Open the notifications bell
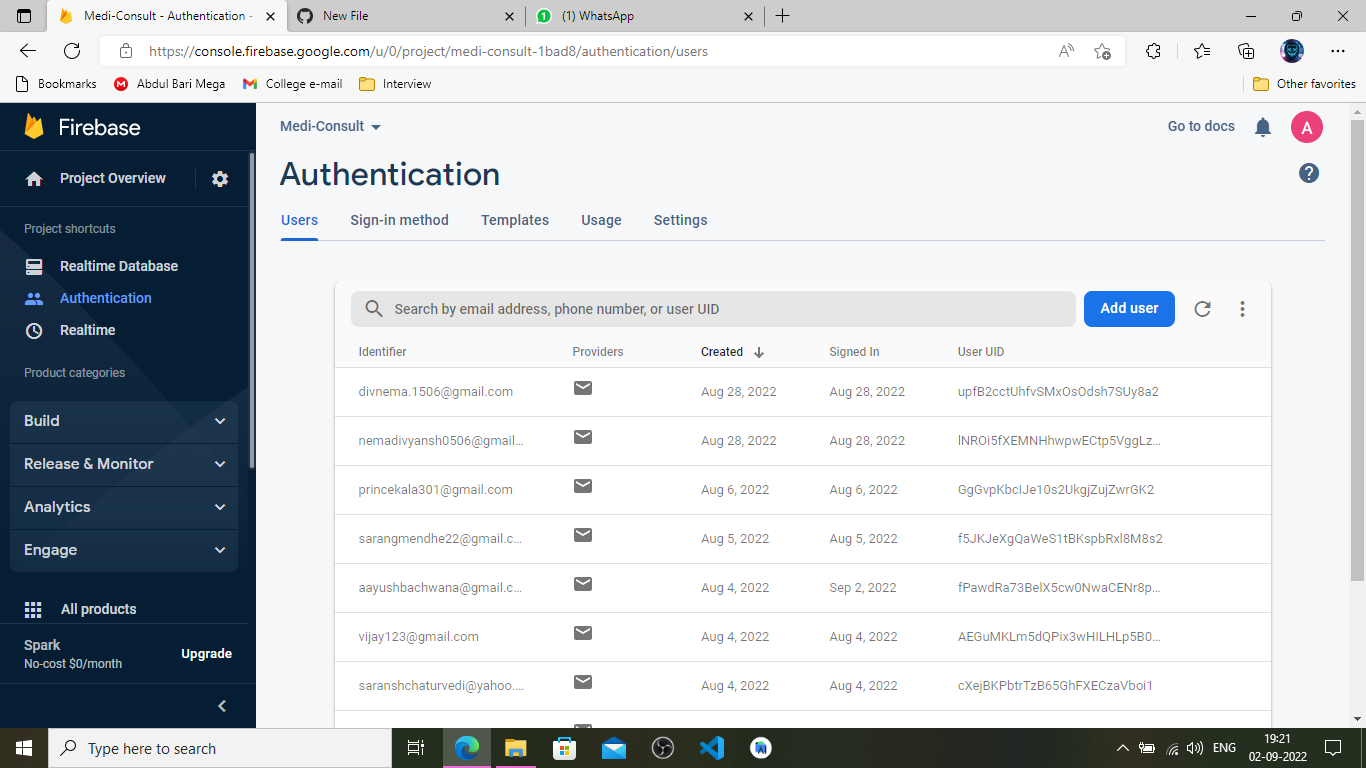This screenshot has width=1366, height=768. 1262,127
